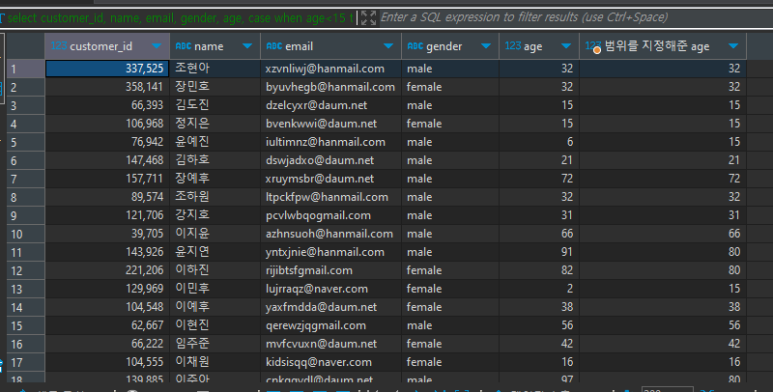Open the email column dropdown arrow
773x392 pixels.
point(388,46)
